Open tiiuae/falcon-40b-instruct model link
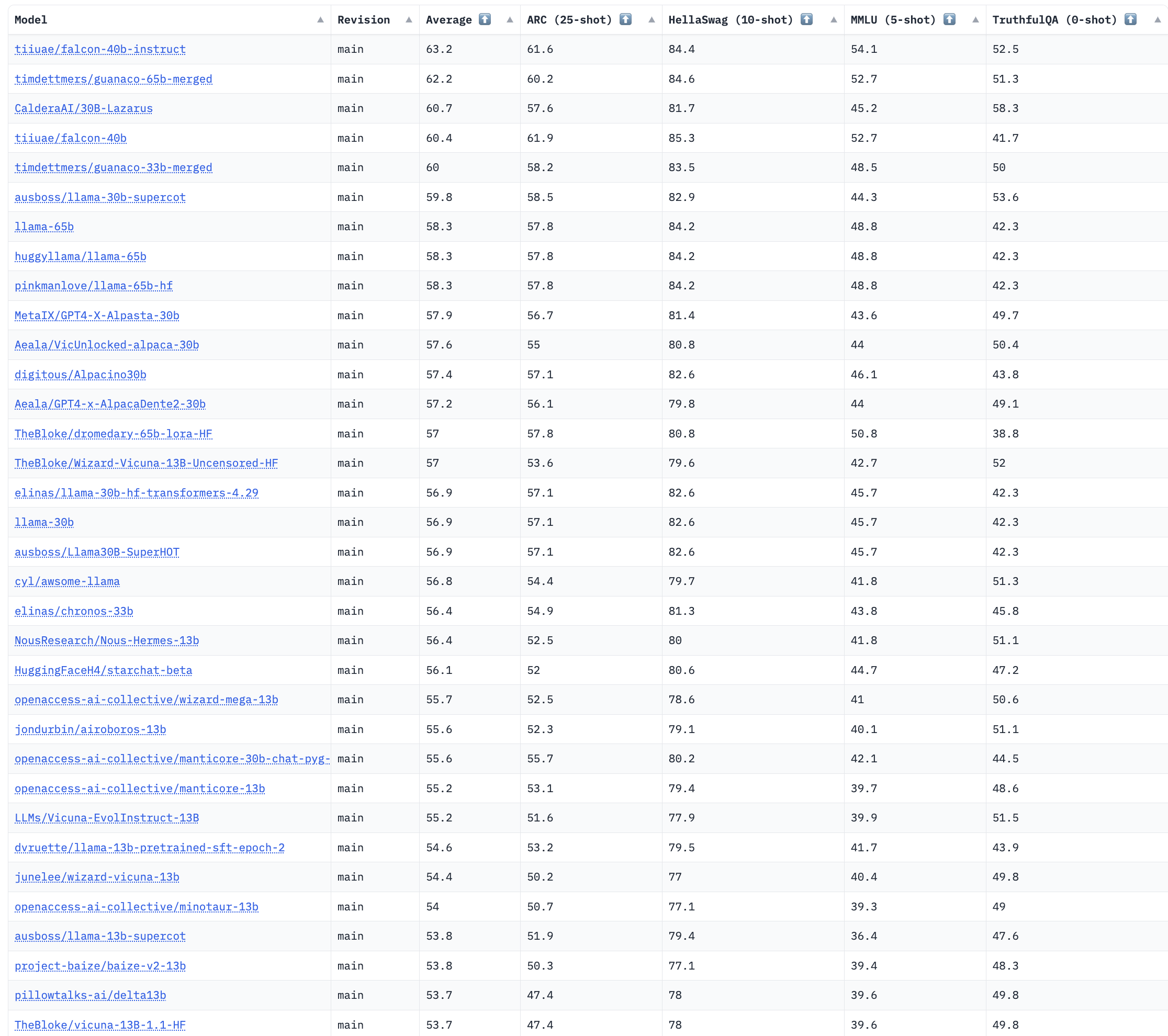1168x1036 pixels. [100, 49]
